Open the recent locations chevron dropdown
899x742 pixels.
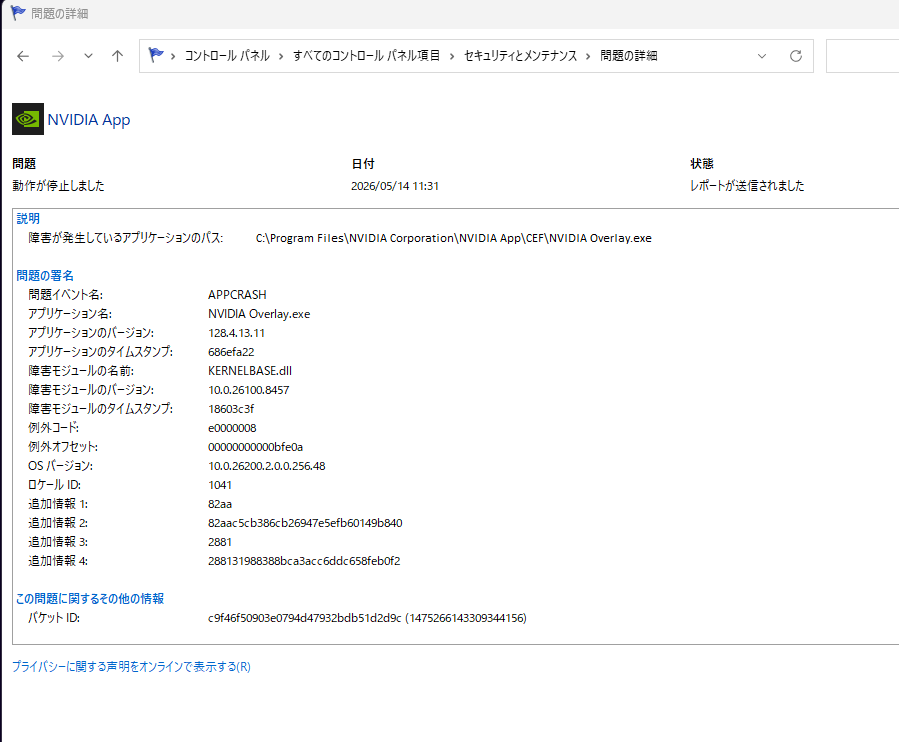tap(88, 56)
